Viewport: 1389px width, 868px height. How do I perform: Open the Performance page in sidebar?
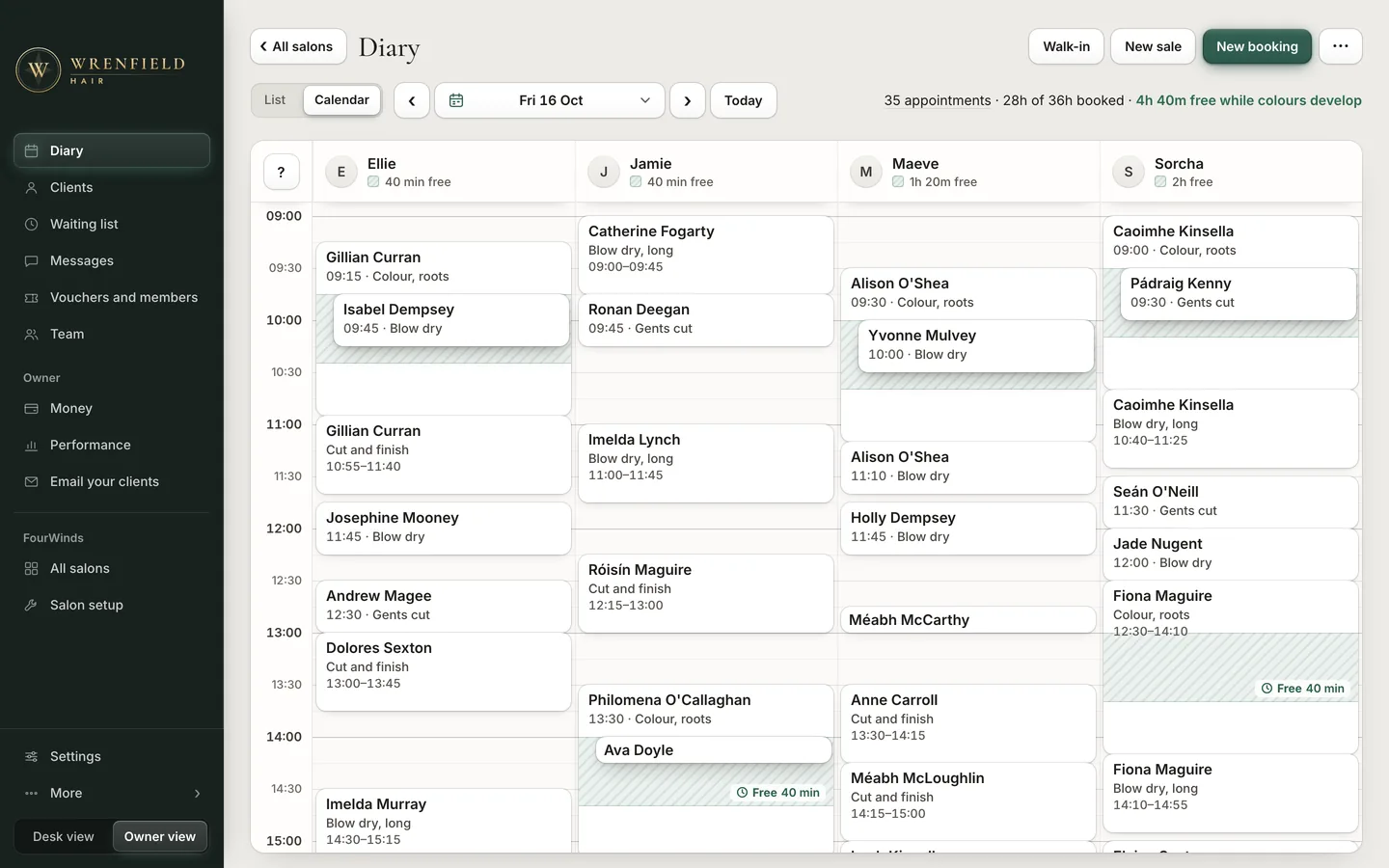112,445
